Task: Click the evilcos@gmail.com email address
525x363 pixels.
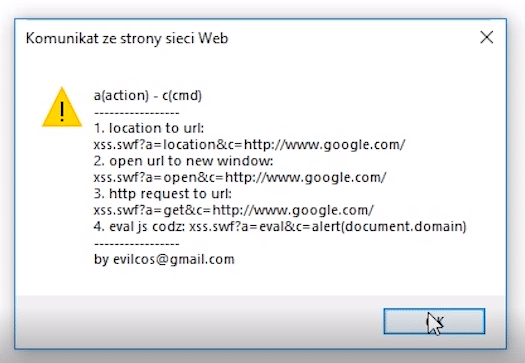Action: point(174,260)
